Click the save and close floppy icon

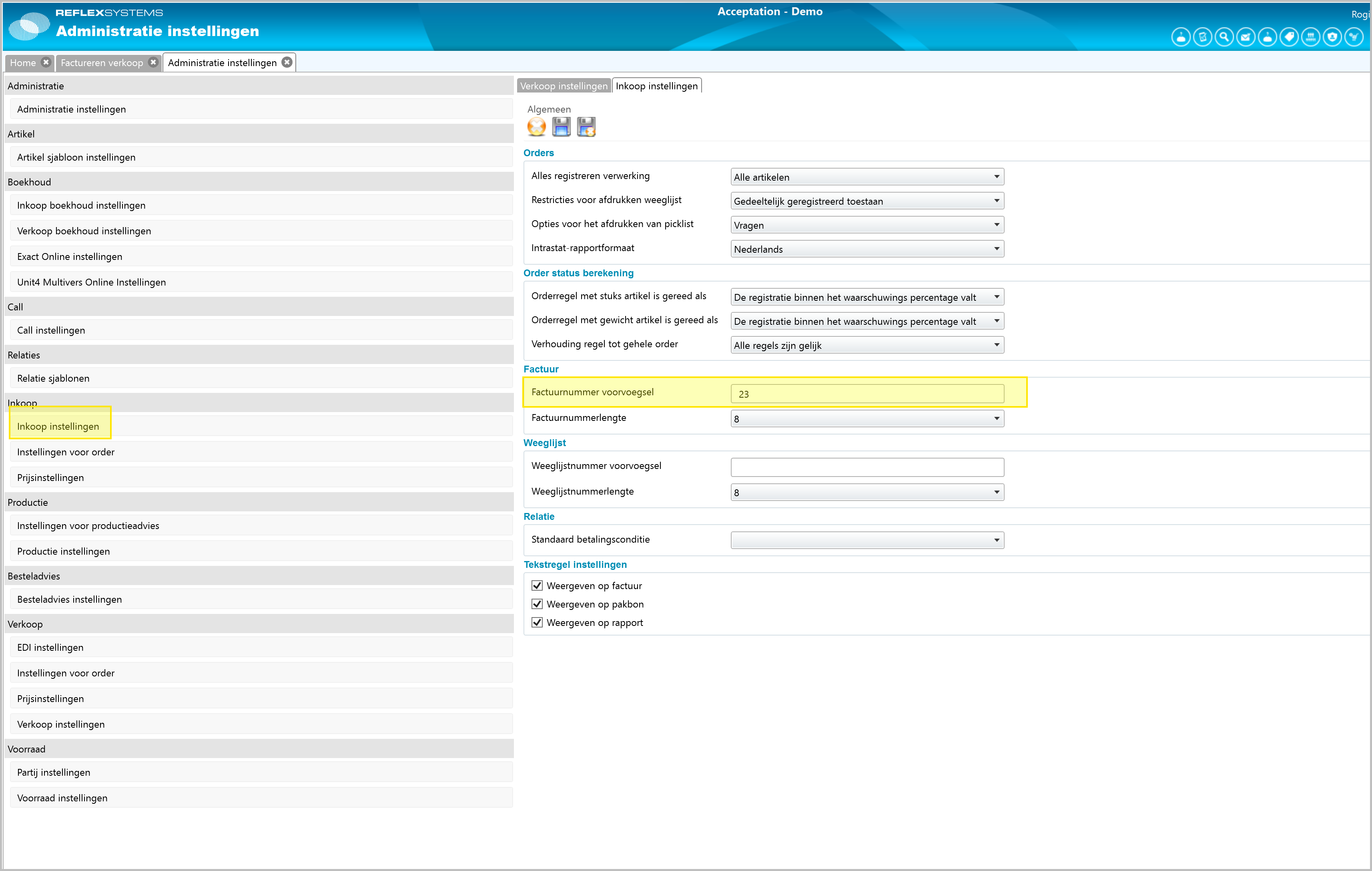click(x=586, y=127)
